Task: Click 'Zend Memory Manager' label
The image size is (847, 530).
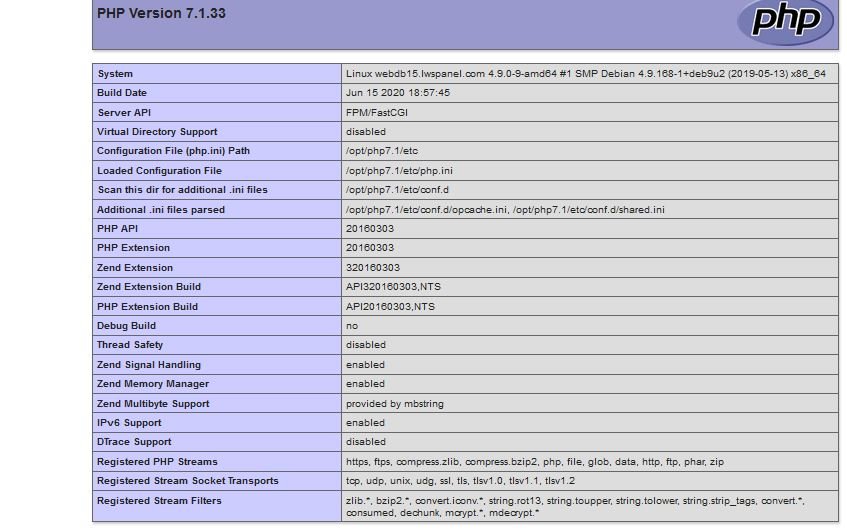Action: click(152, 384)
